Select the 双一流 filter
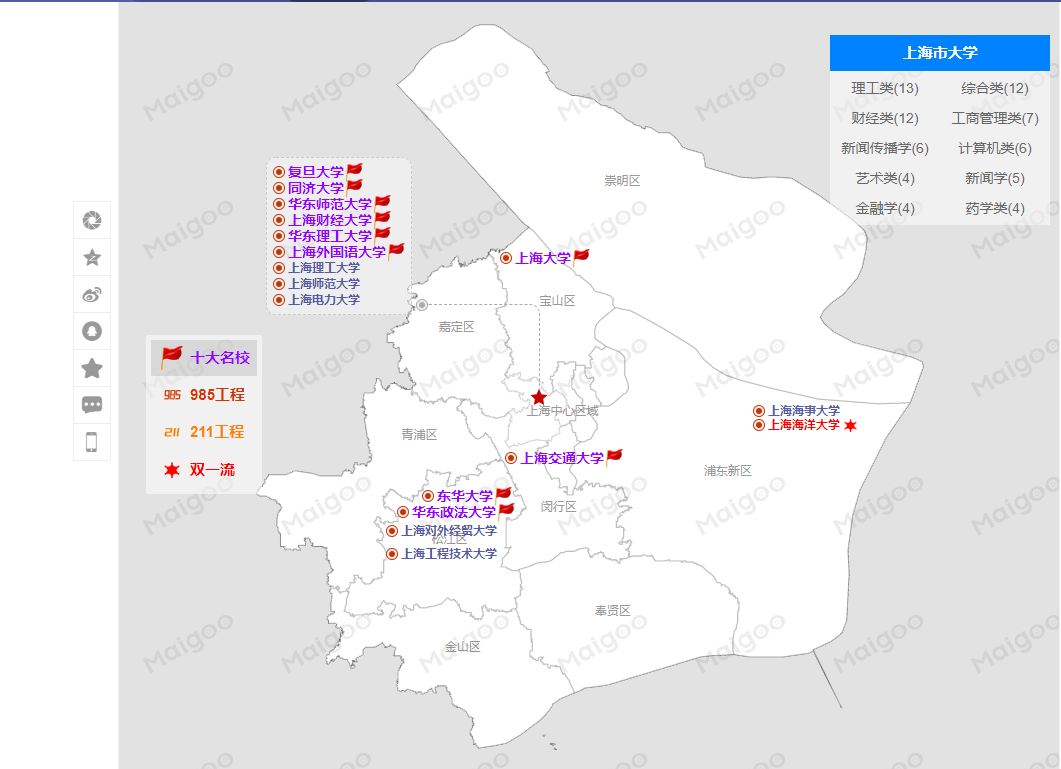Image resolution: width=1061 pixels, height=769 pixels. 204,470
